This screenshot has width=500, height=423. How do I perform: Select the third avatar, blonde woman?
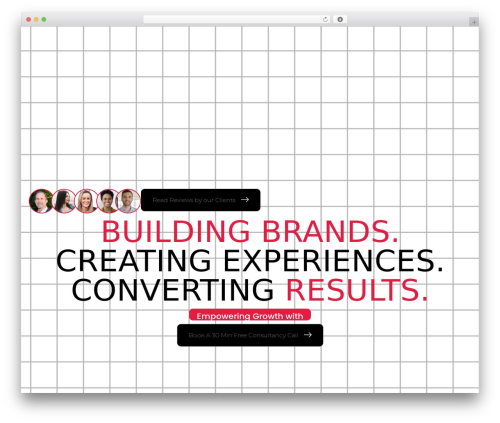pyautogui.click(x=86, y=201)
